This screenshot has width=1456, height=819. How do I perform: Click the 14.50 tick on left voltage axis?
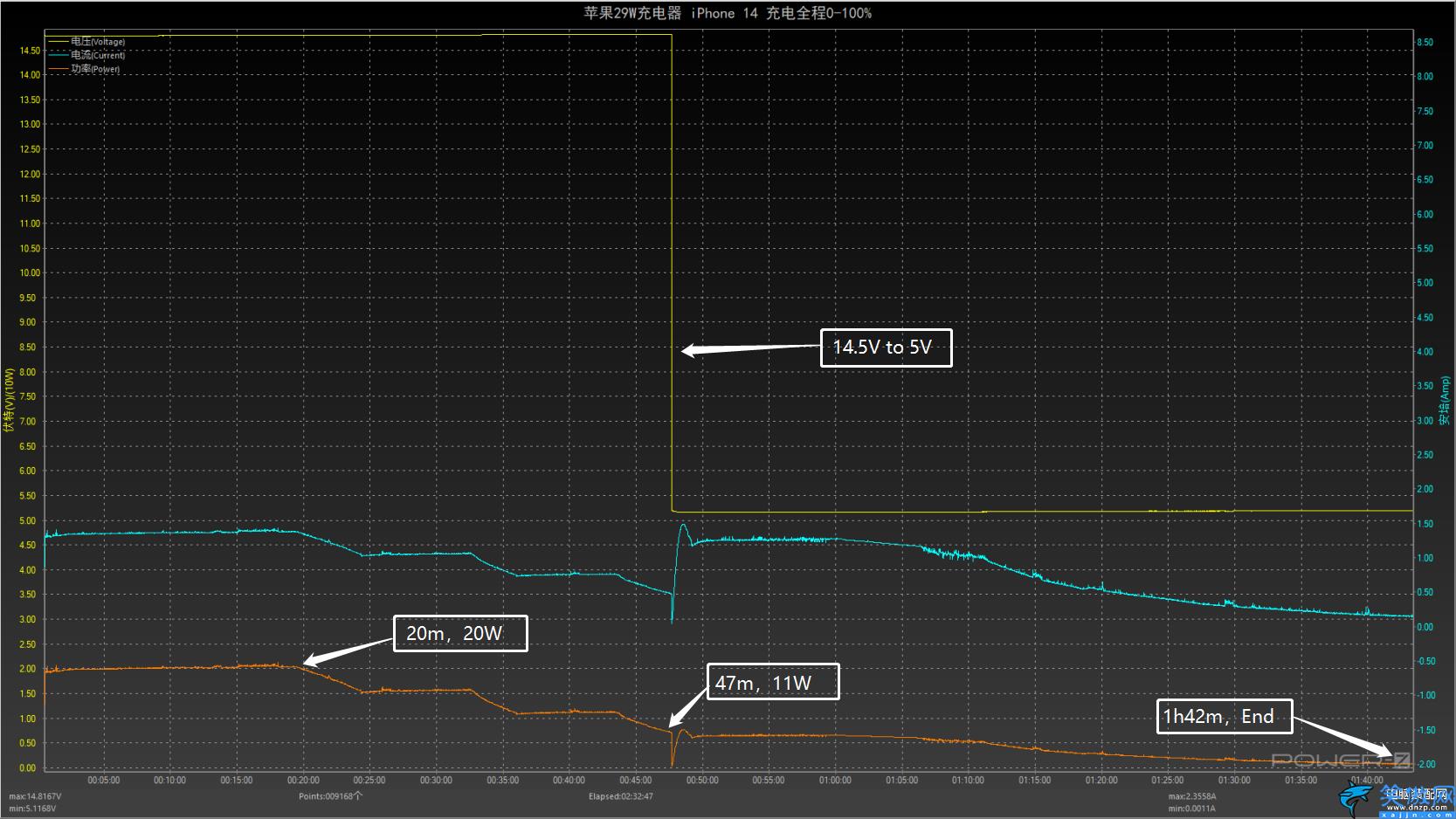(30, 51)
